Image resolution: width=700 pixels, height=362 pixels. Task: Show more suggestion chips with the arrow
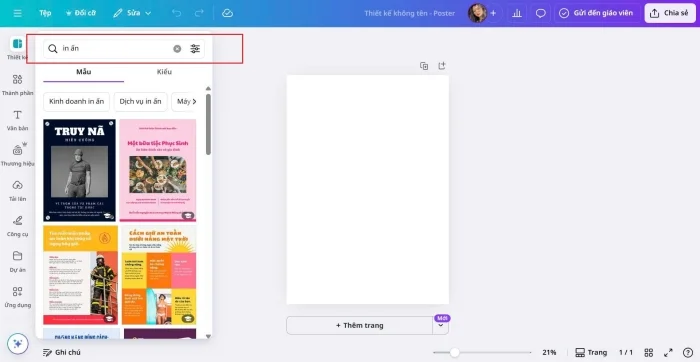point(194,102)
